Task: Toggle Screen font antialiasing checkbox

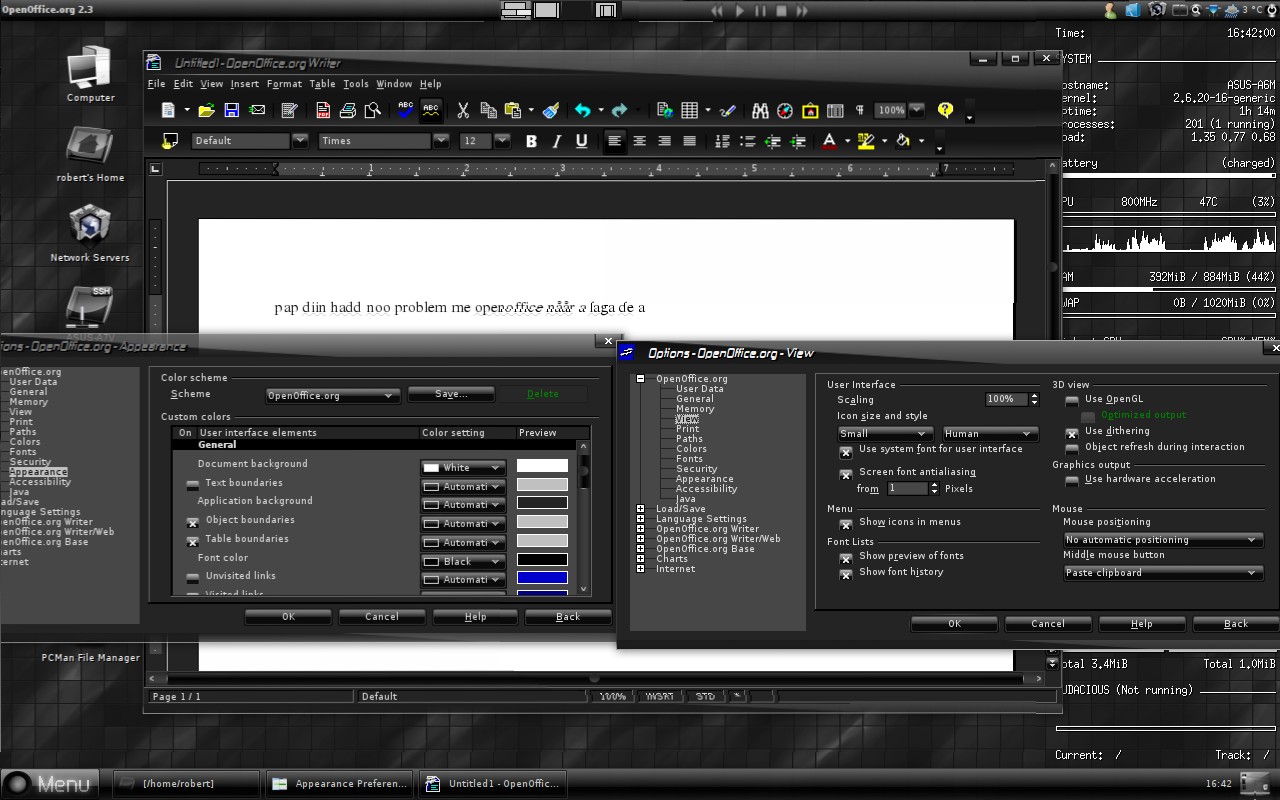Action: point(846,474)
